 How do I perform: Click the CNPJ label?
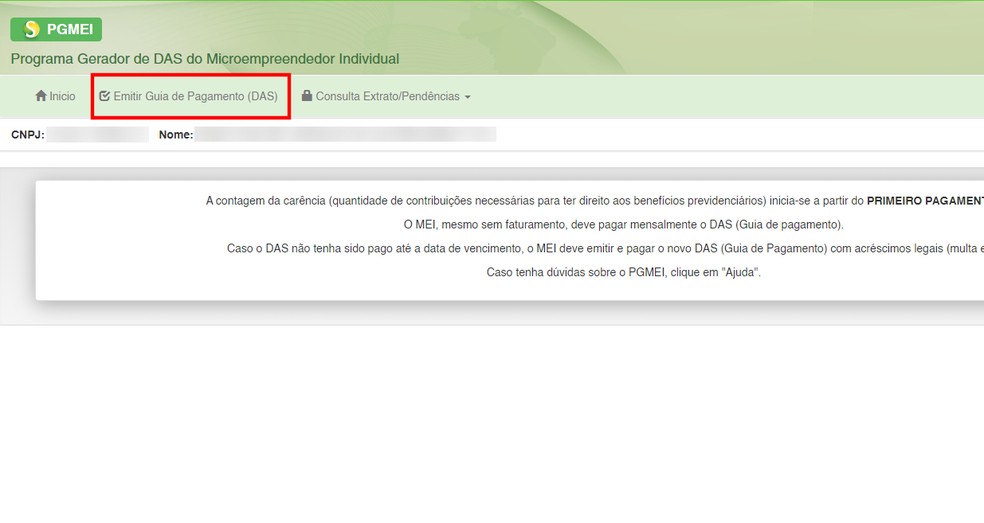tap(28, 134)
